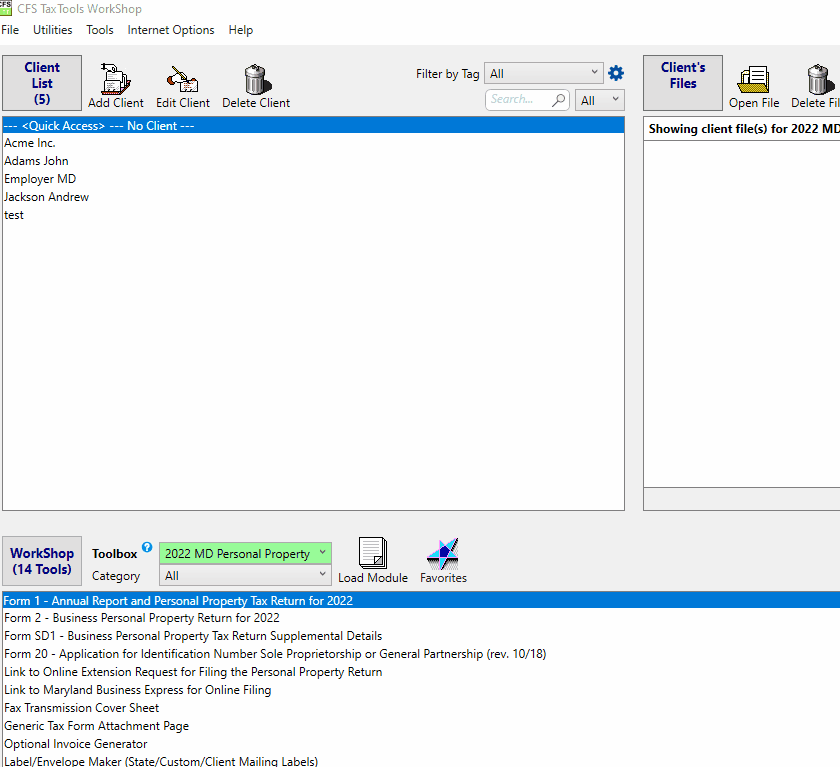The image size is (840, 767).
Task: Open the All dropdown beside the search box
Action: (x=599, y=100)
